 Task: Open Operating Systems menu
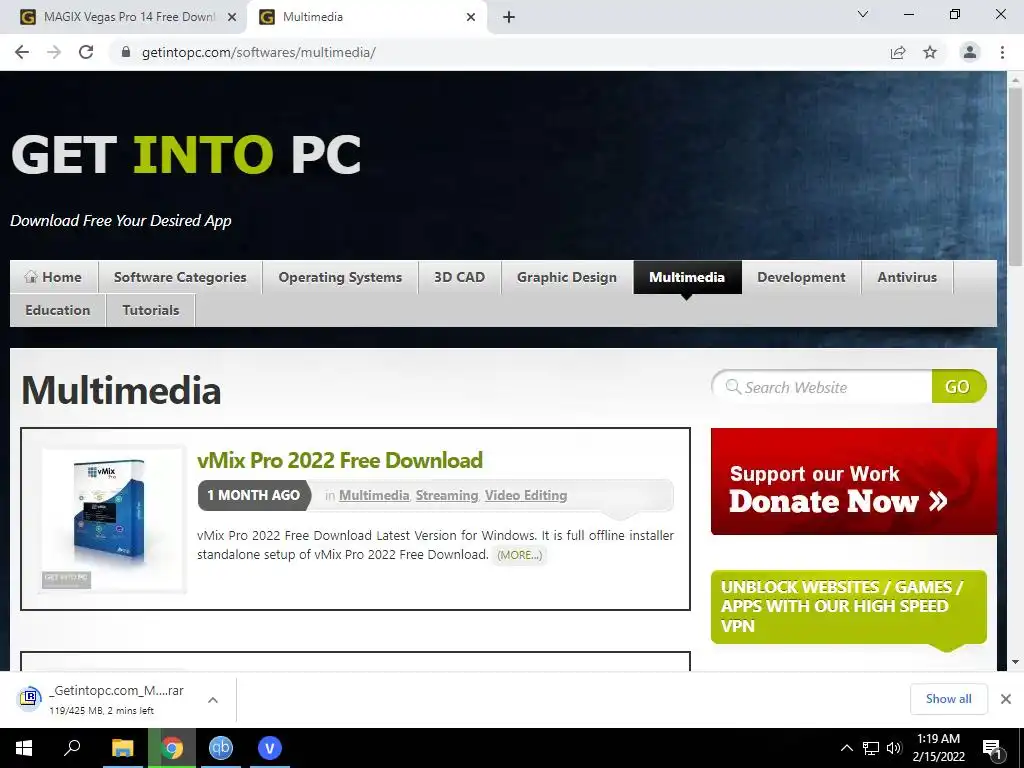point(340,277)
